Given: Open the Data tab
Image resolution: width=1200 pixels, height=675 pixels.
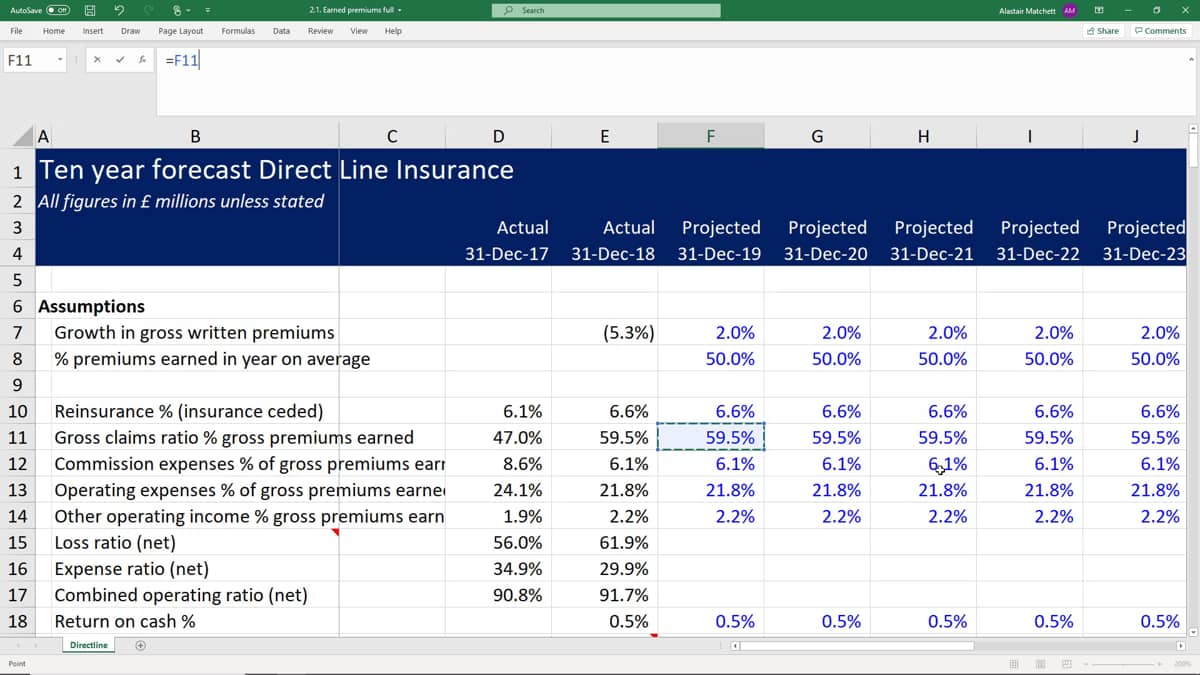Looking at the screenshot, I should click(x=281, y=31).
